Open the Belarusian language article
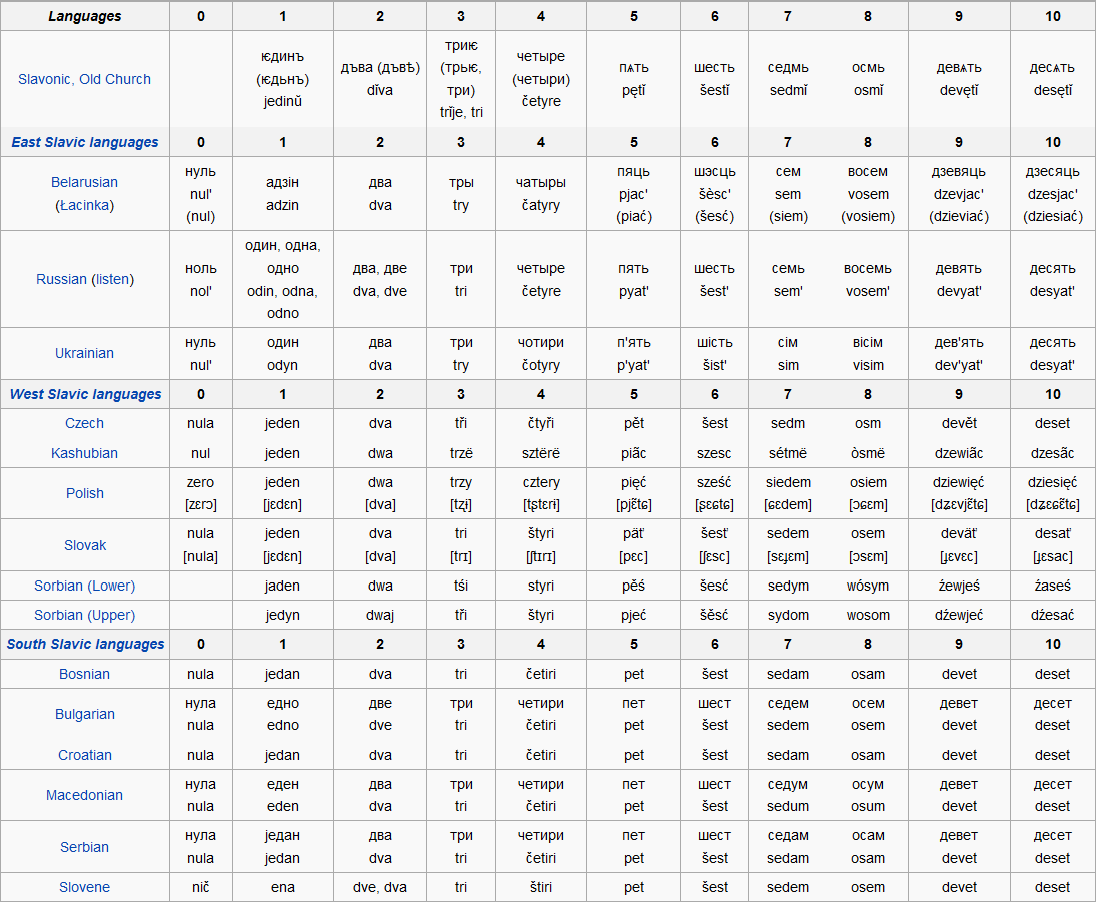 (x=84, y=182)
